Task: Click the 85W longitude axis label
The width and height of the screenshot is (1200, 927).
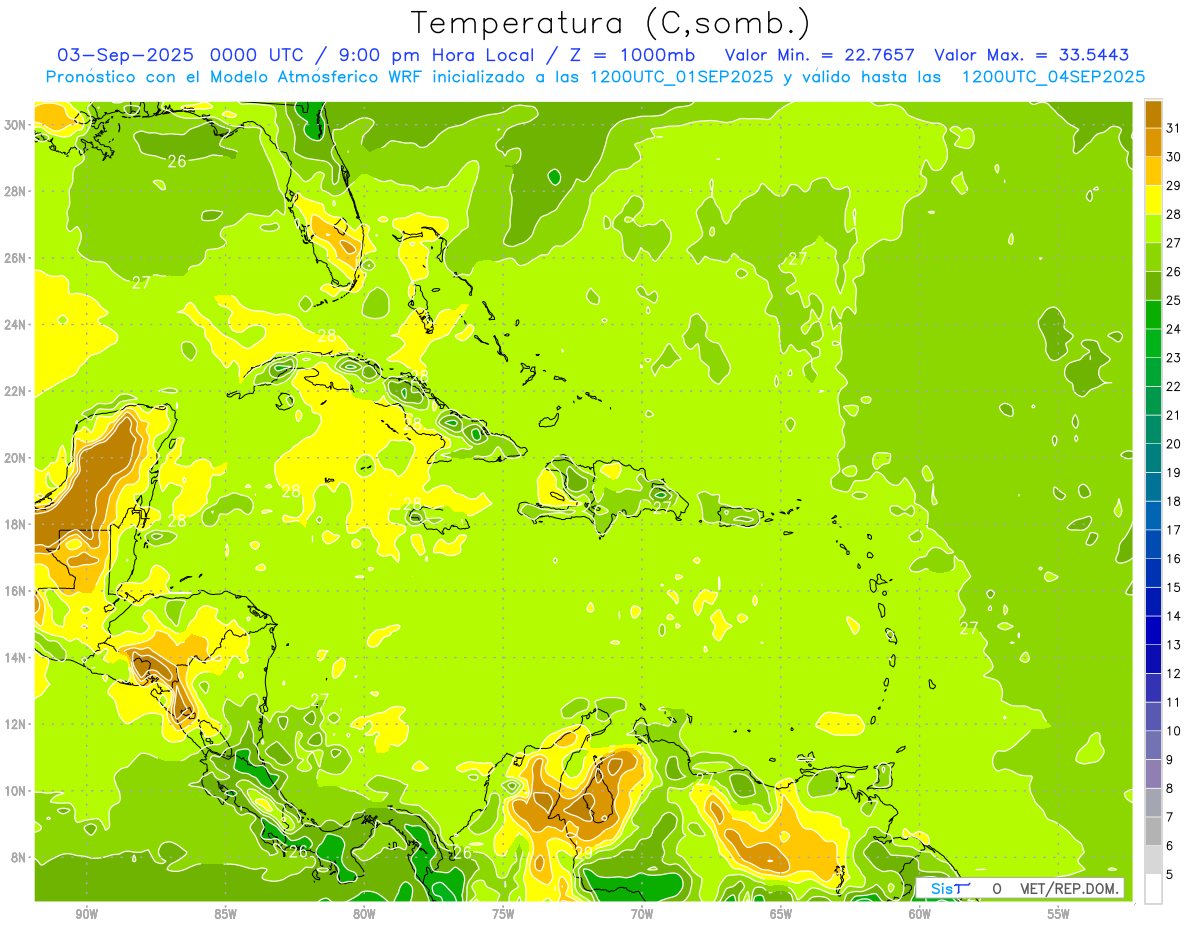Action: 225,914
